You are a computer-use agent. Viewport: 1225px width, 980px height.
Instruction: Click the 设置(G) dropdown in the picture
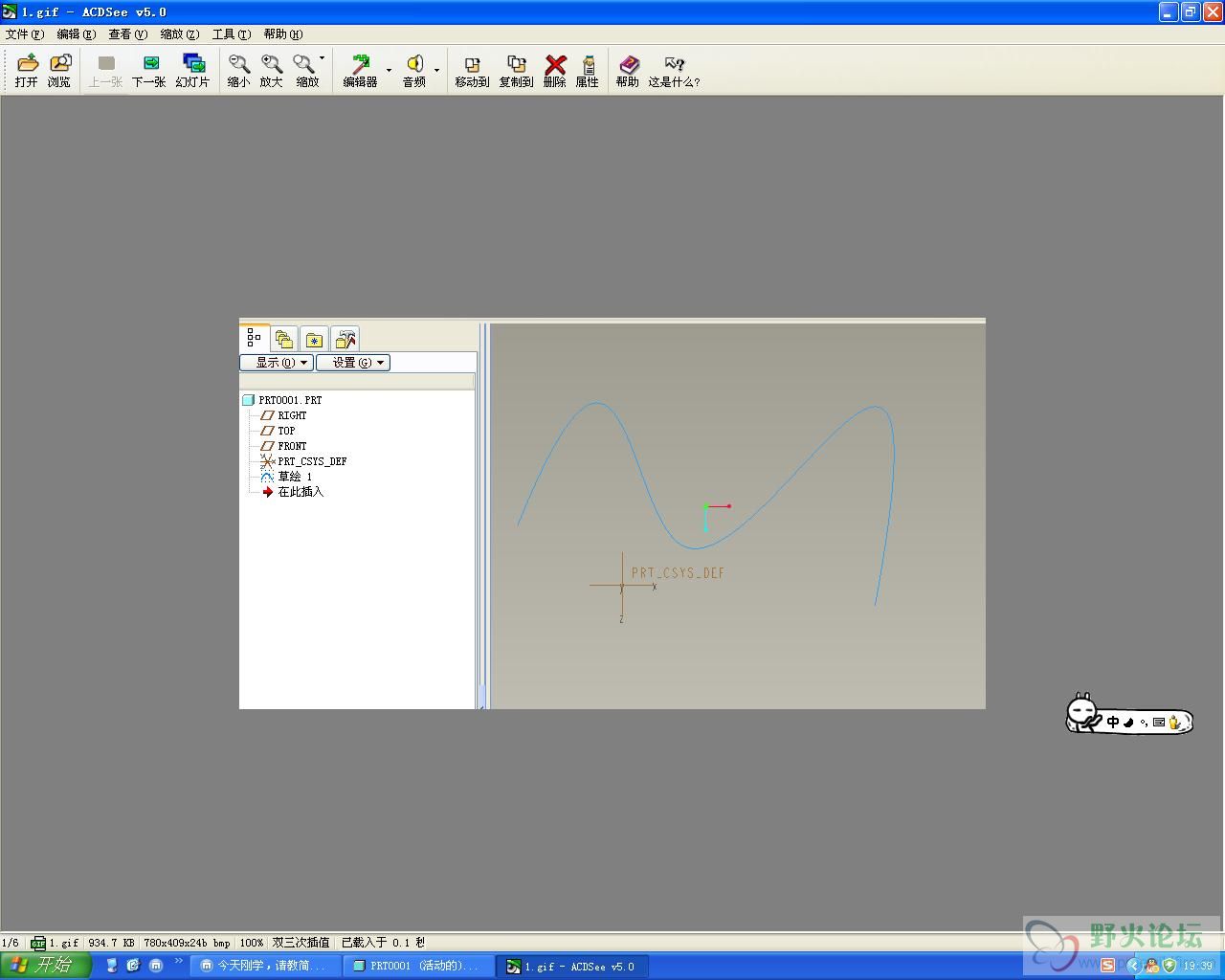click(353, 363)
